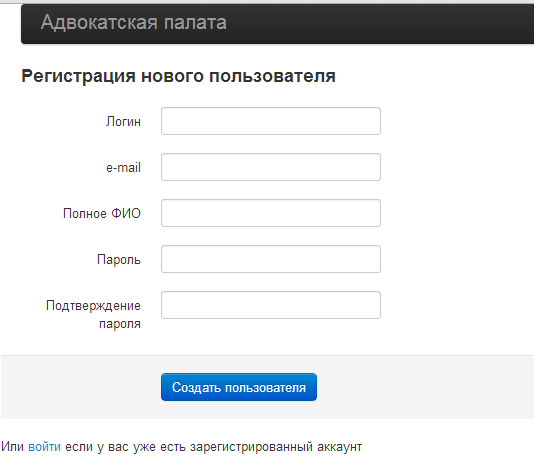Click into the e-mail input box
This screenshot has height=464, width=534.
[271, 167]
